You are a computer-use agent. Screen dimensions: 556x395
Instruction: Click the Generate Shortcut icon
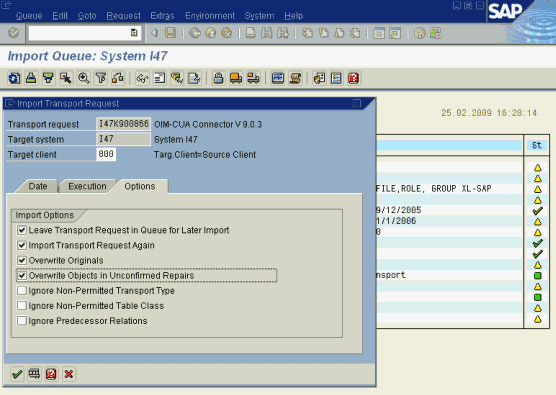pos(395,33)
